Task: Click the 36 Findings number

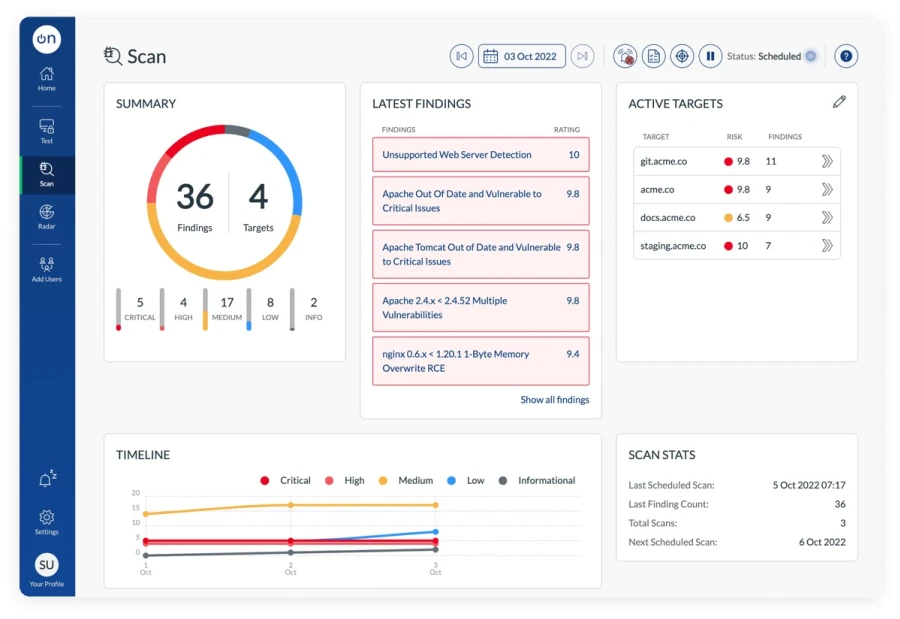Action: 195,196
